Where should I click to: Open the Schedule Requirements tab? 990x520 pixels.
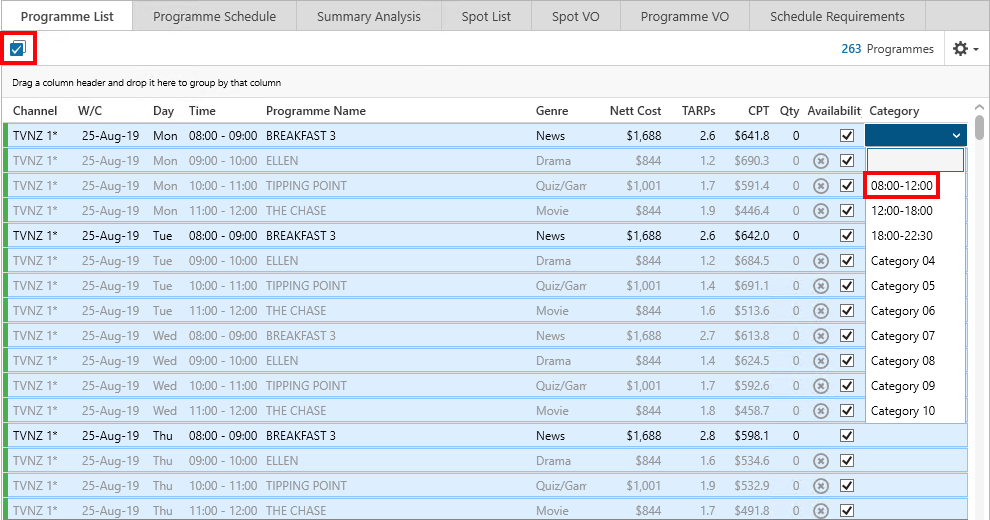pos(837,16)
